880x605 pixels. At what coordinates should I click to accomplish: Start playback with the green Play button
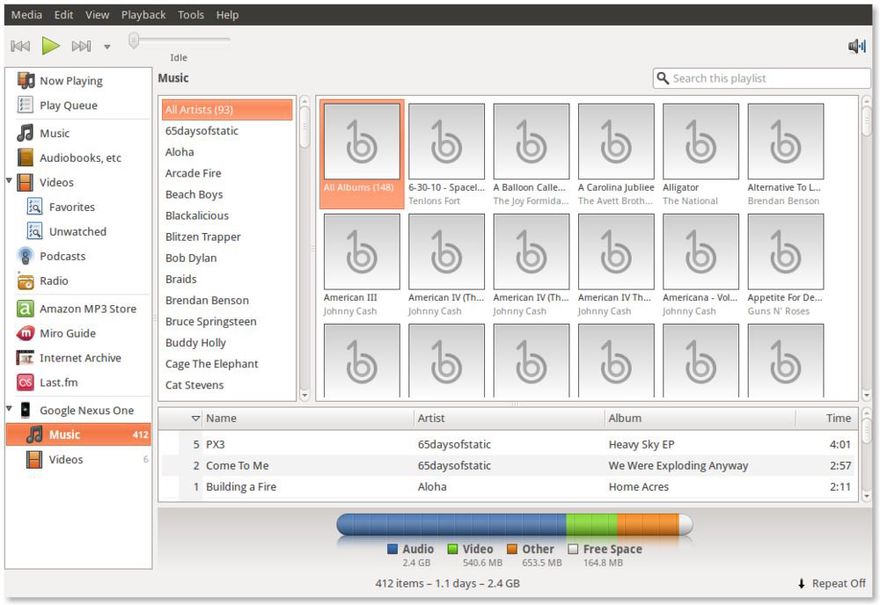pyautogui.click(x=51, y=45)
